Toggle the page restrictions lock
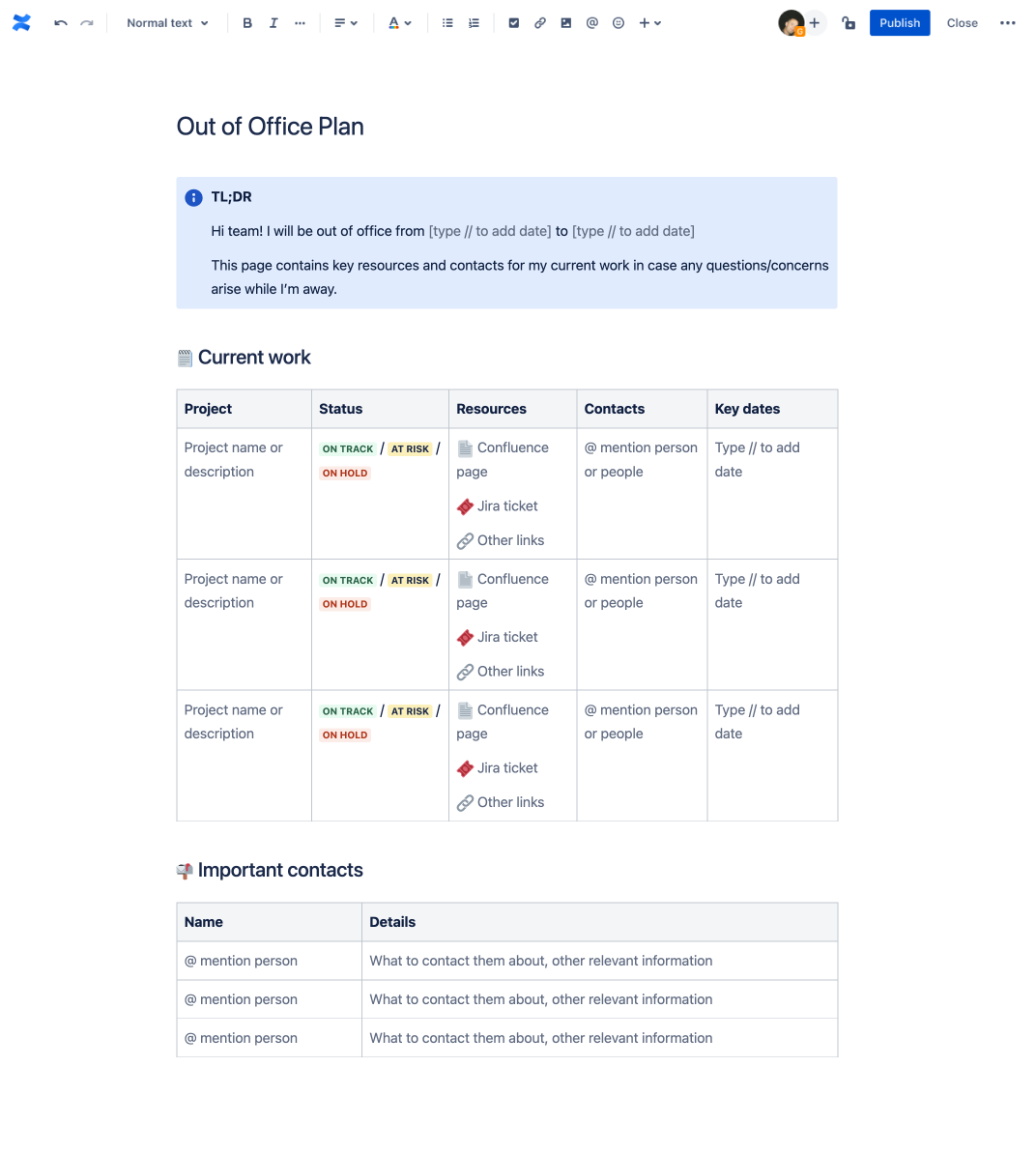 tap(848, 22)
